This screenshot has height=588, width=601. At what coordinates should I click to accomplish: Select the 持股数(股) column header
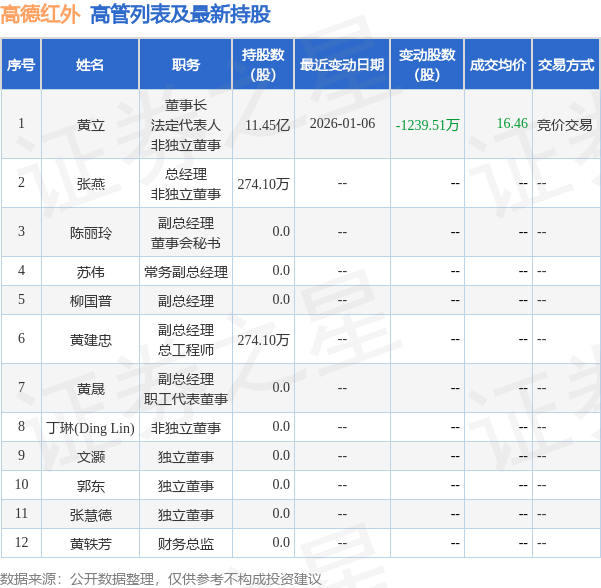[x=263, y=64]
